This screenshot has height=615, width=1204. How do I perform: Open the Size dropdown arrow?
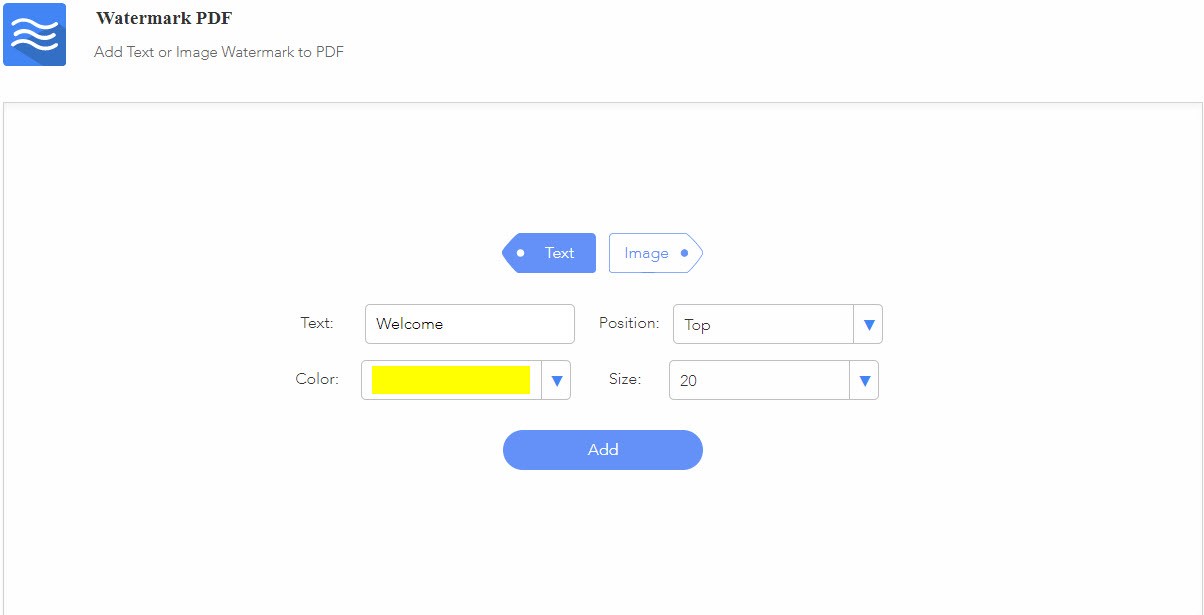(864, 380)
